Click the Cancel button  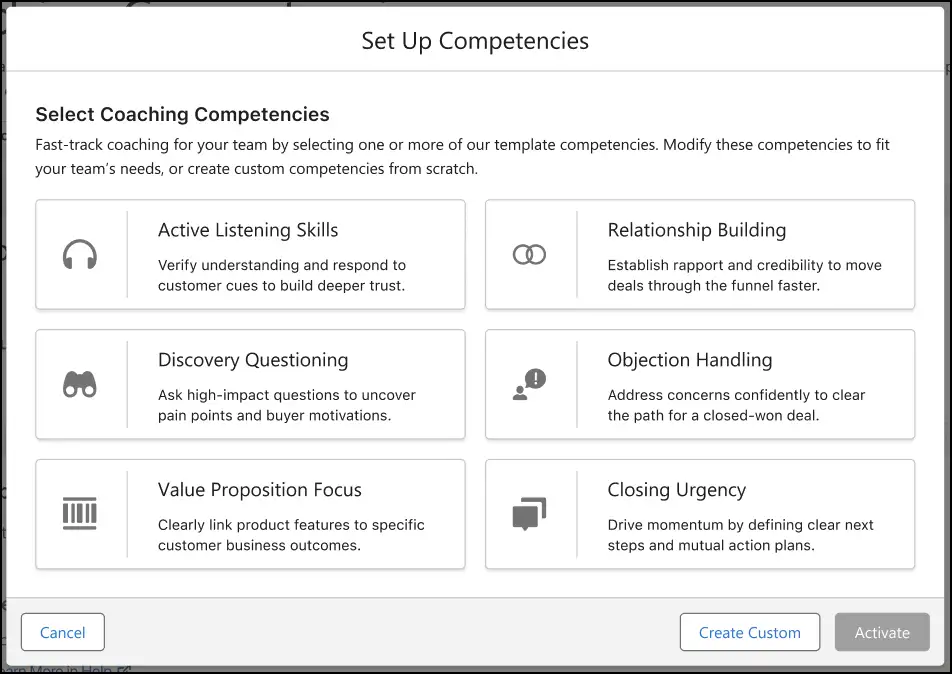[x=63, y=632]
